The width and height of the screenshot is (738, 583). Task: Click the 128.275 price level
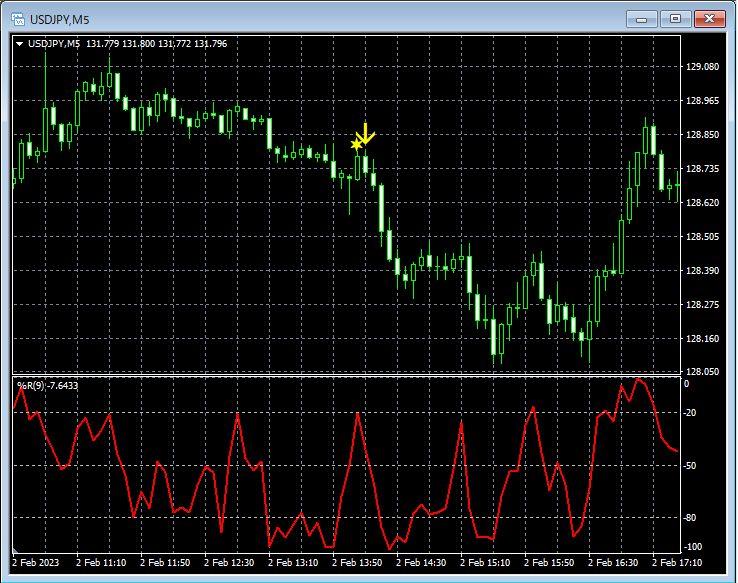[702, 304]
